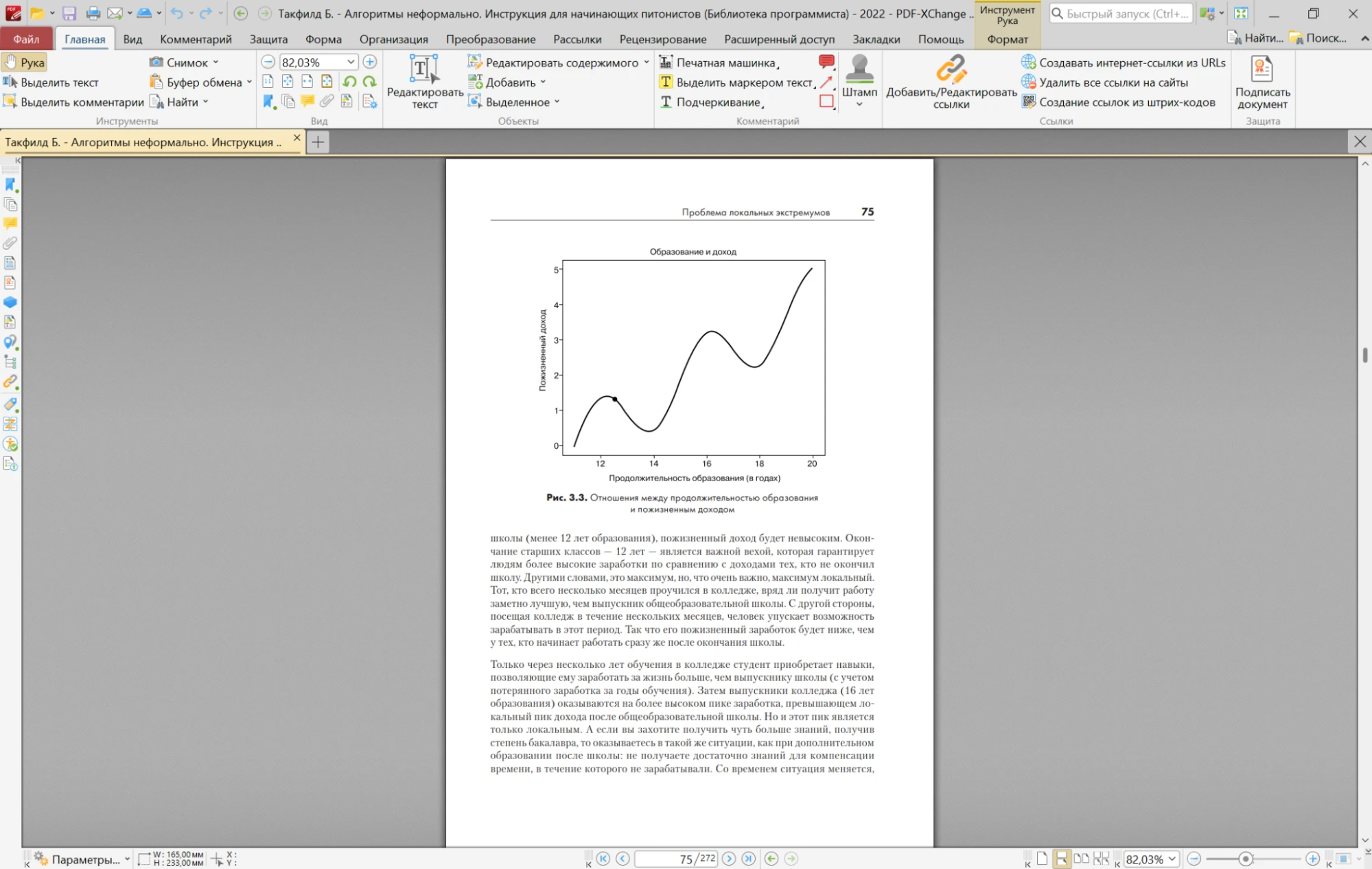Open the status bar zoom 82,03% dropdown
Image resolution: width=1372 pixels, height=869 pixels.
pos(1172,859)
